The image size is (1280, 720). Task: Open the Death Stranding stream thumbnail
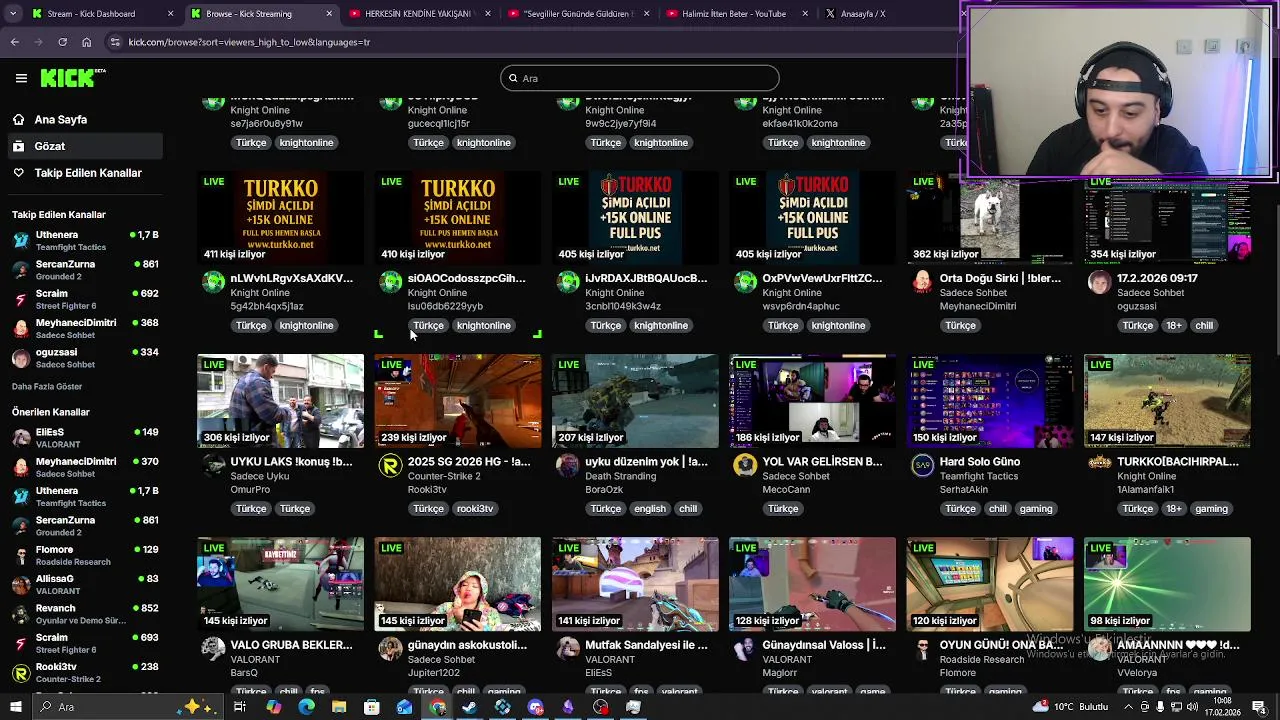(x=635, y=401)
